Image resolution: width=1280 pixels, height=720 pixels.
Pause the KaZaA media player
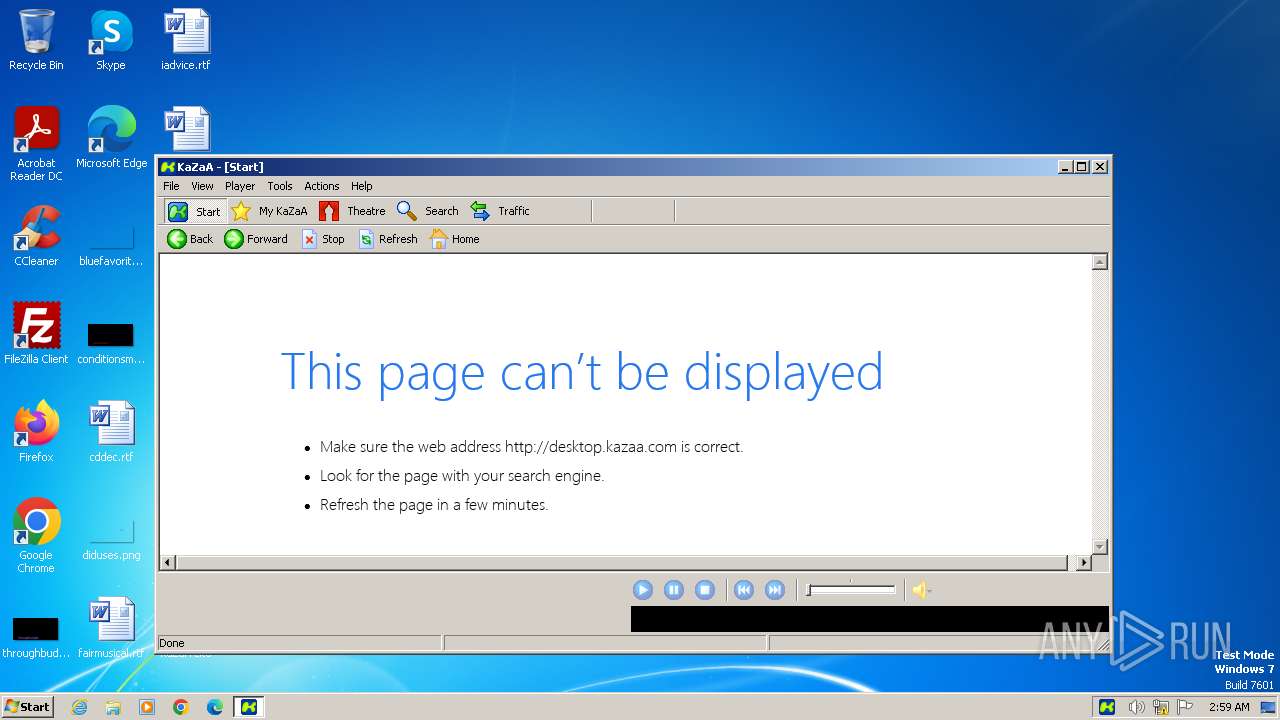tap(674, 590)
